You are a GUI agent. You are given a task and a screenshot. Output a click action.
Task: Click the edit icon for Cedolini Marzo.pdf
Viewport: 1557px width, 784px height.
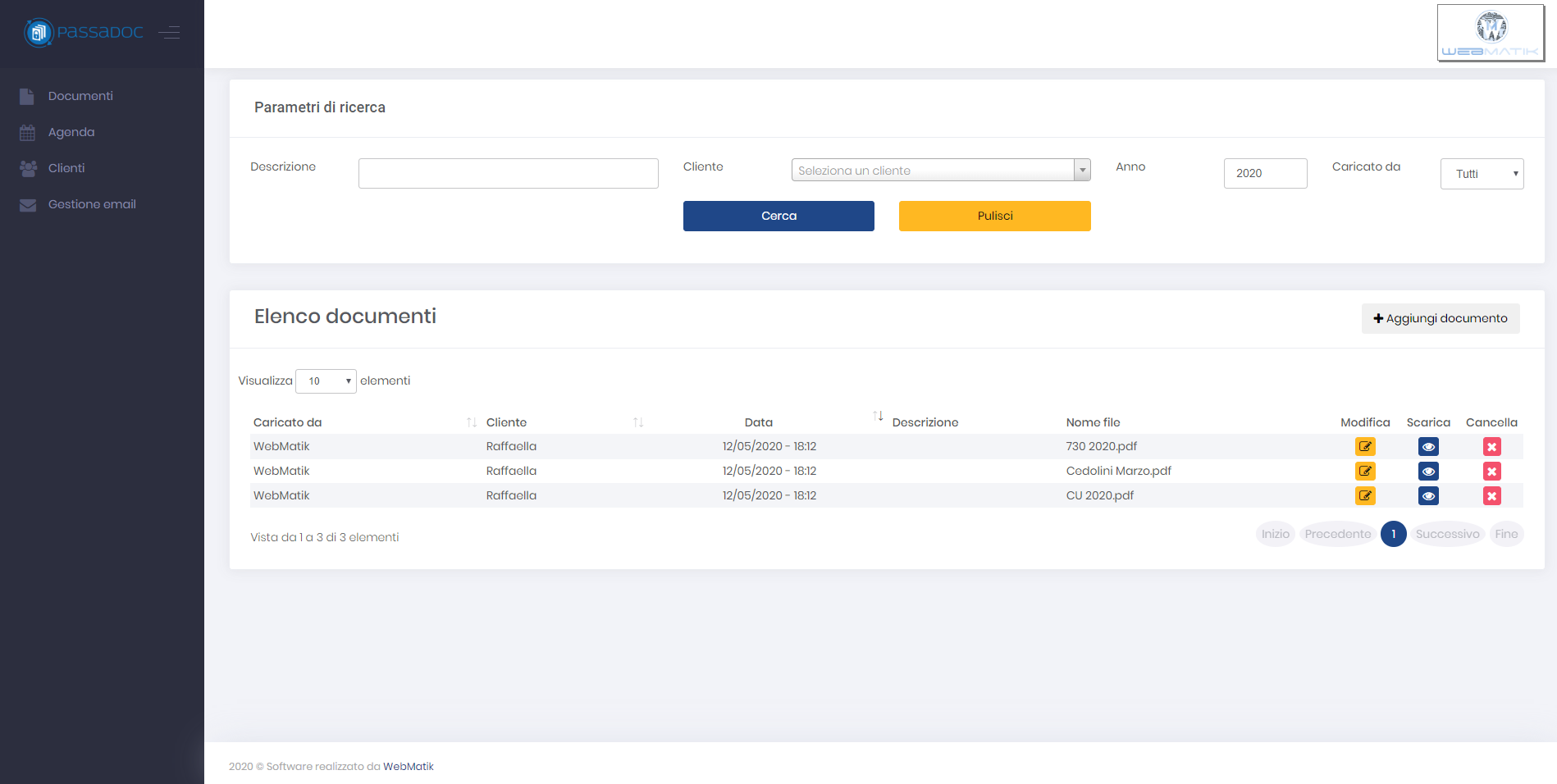1365,471
